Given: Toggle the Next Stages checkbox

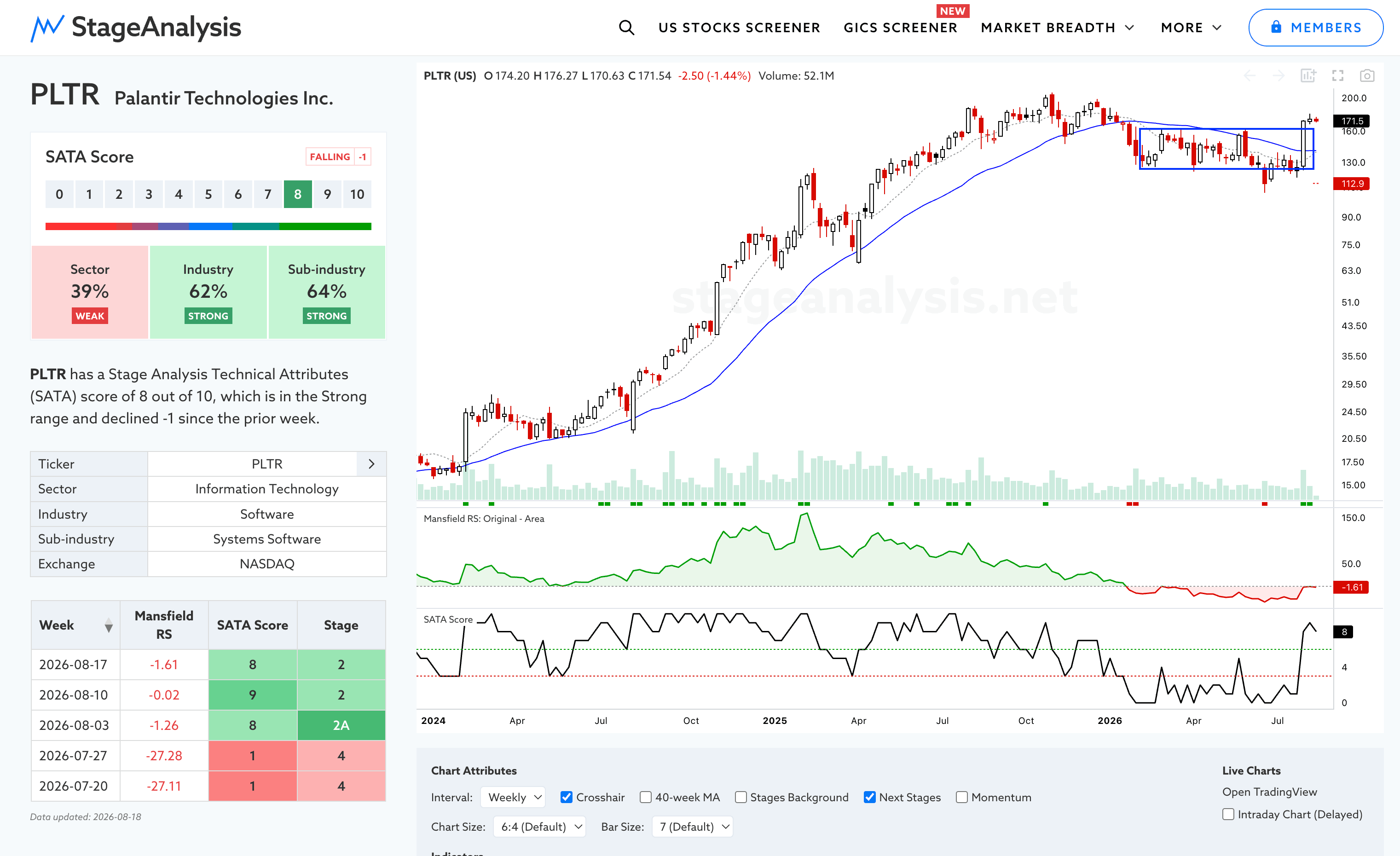Looking at the screenshot, I should 869,797.
